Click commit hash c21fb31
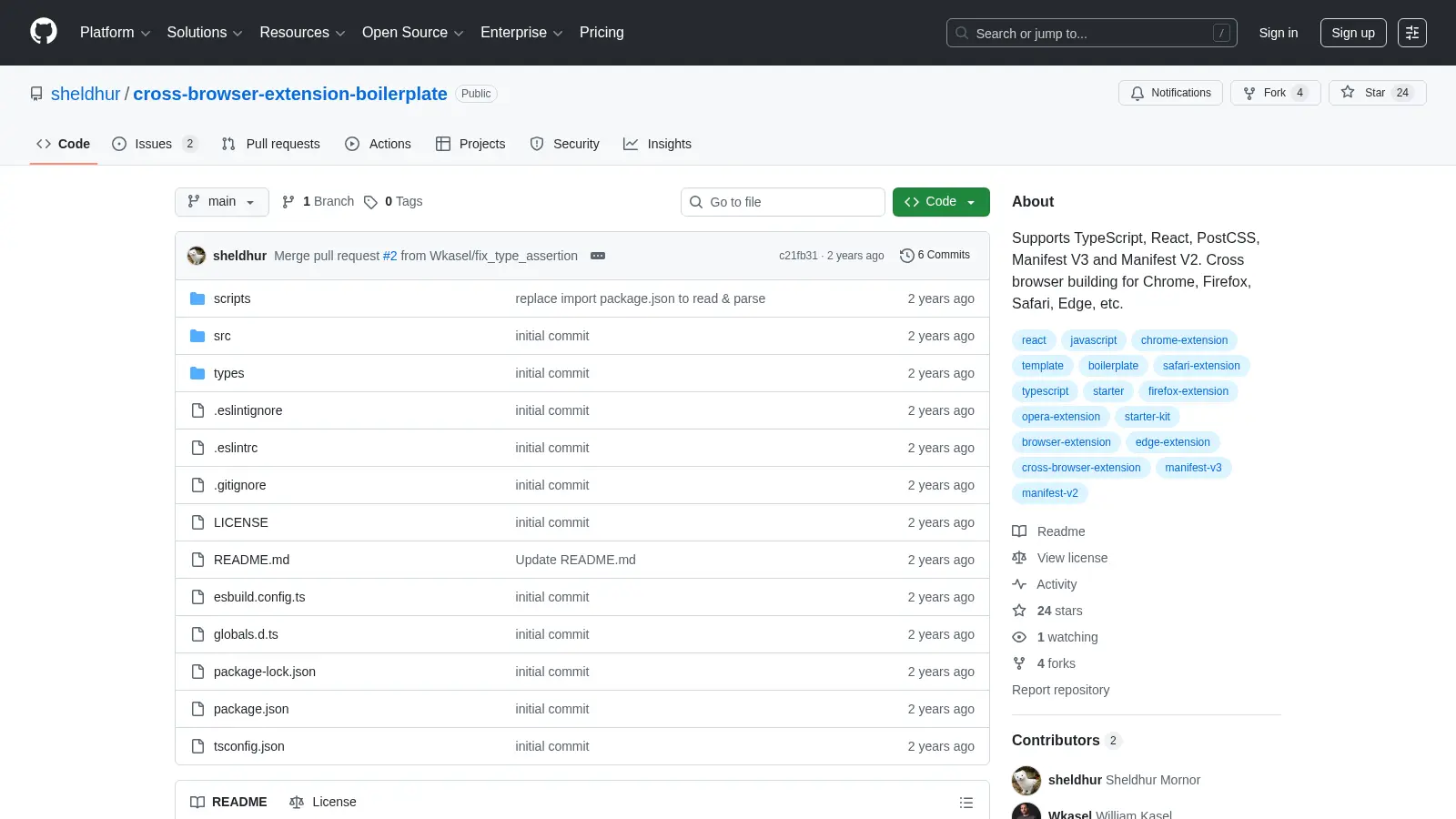This screenshot has height=819, width=1456. point(798,256)
